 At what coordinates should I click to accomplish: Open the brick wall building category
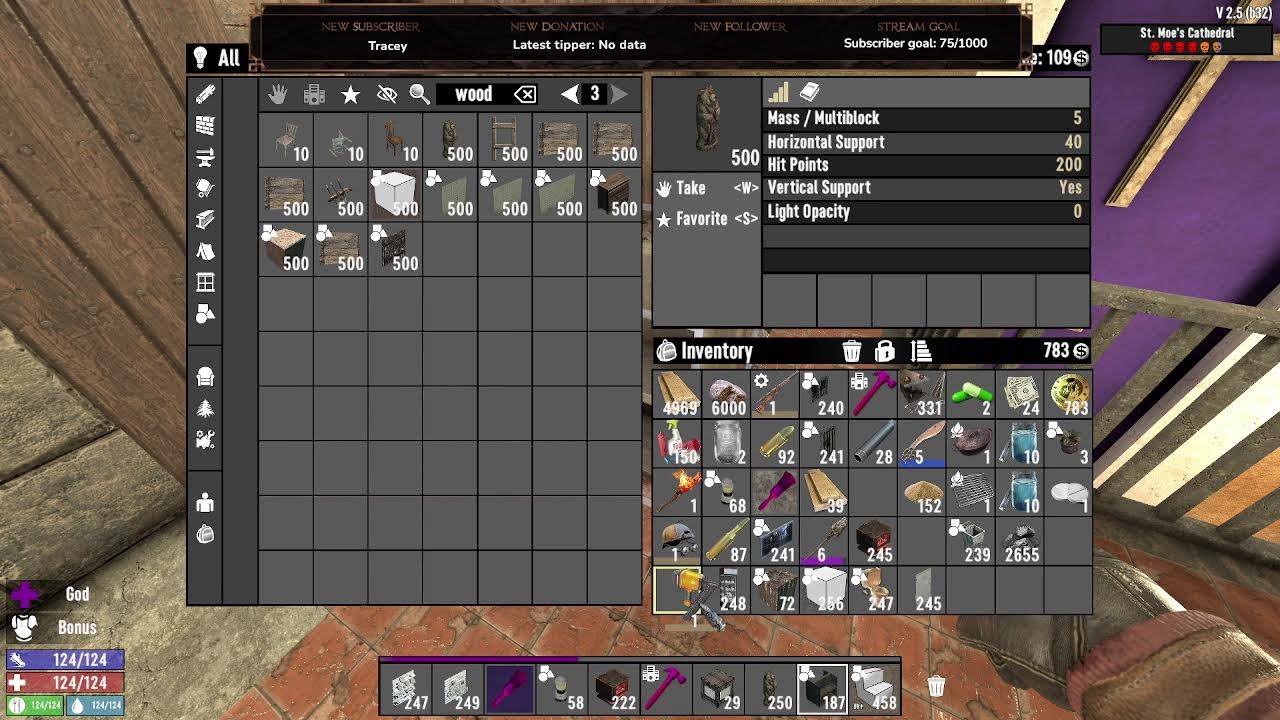click(205, 125)
